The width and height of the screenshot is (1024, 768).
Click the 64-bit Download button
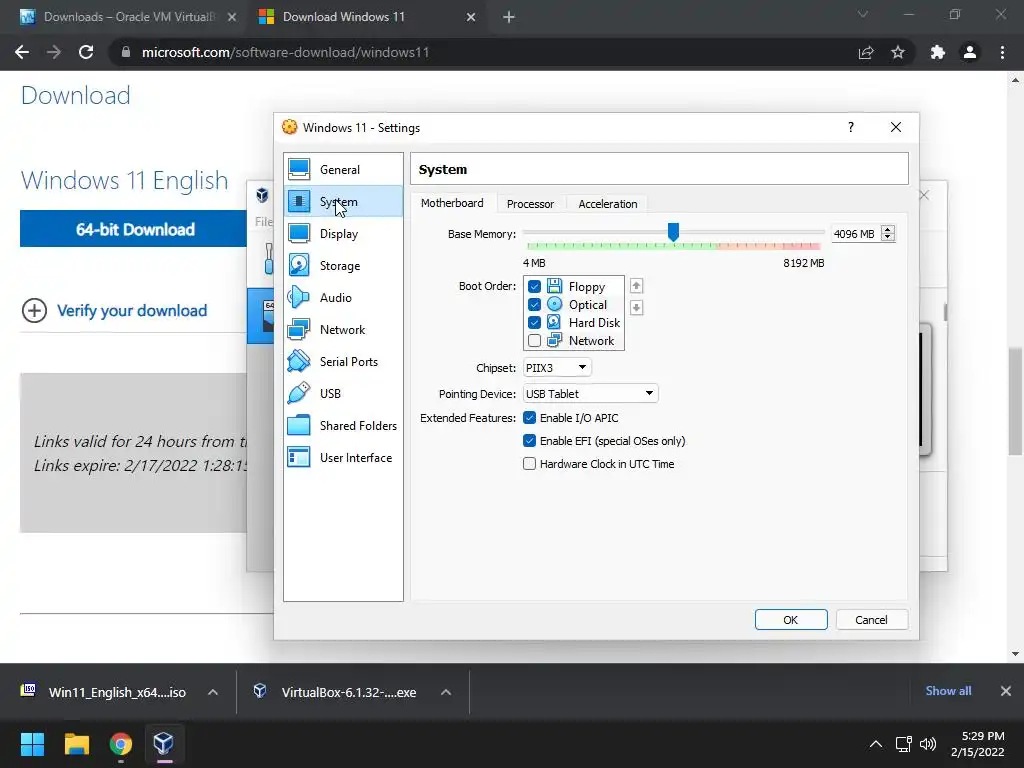135,229
